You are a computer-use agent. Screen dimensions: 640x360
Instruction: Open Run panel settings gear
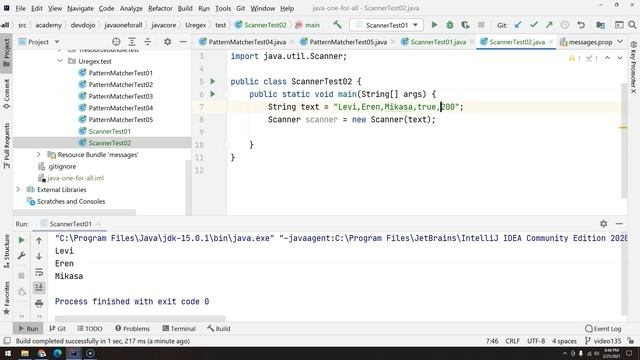pos(604,224)
